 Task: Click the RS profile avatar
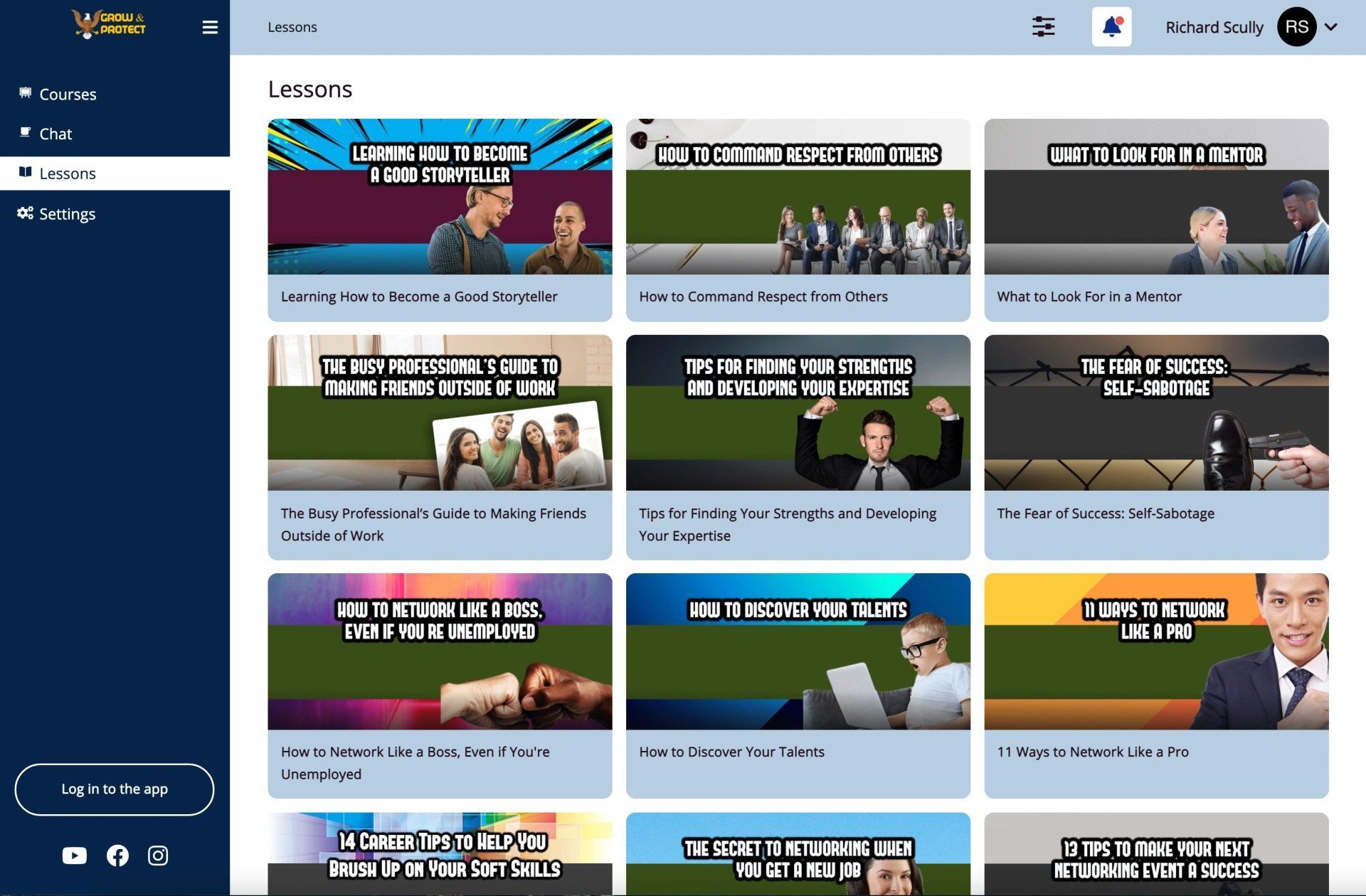pos(1298,26)
